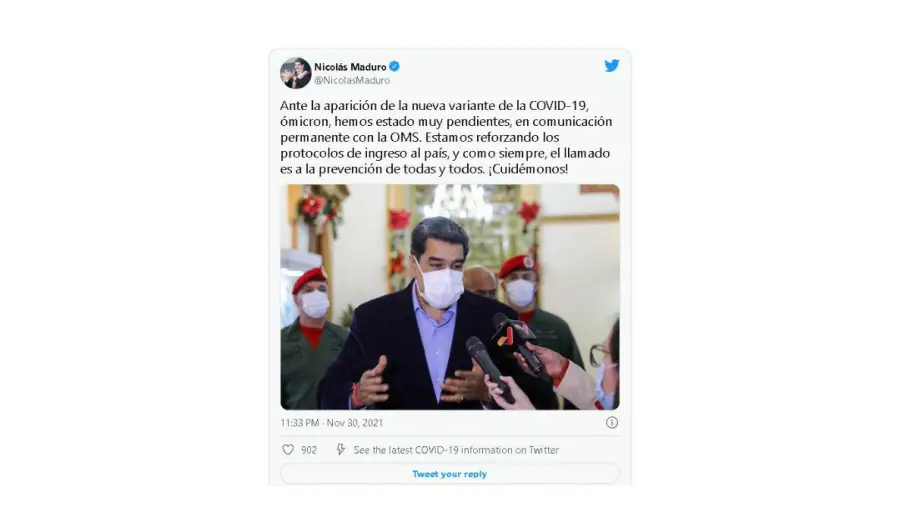Viewport: 910px width, 512px height.
Task: Like the tweet with heart icon
Action: (x=288, y=450)
